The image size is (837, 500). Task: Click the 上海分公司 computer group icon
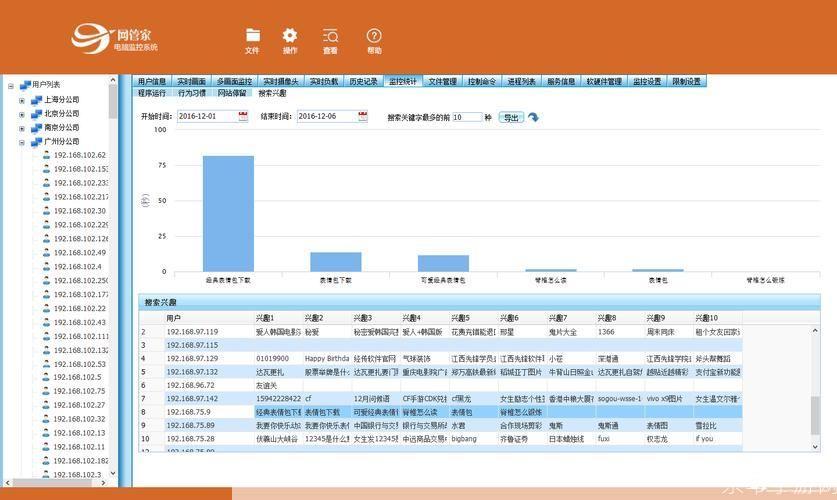coord(36,100)
